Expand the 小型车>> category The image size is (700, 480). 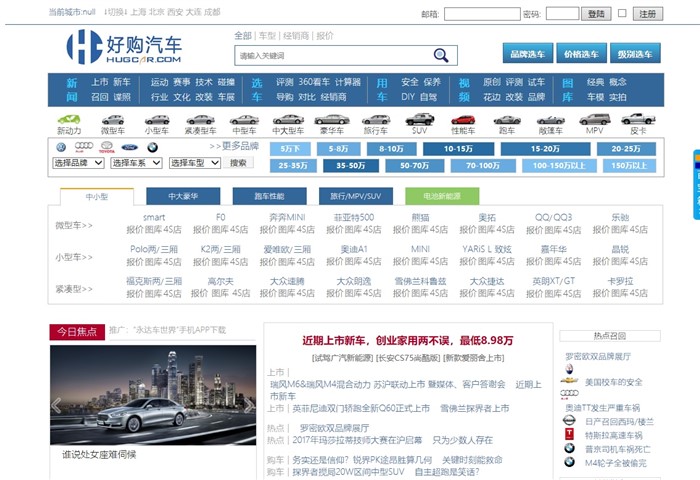pyautogui.click(x=74, y=257)
